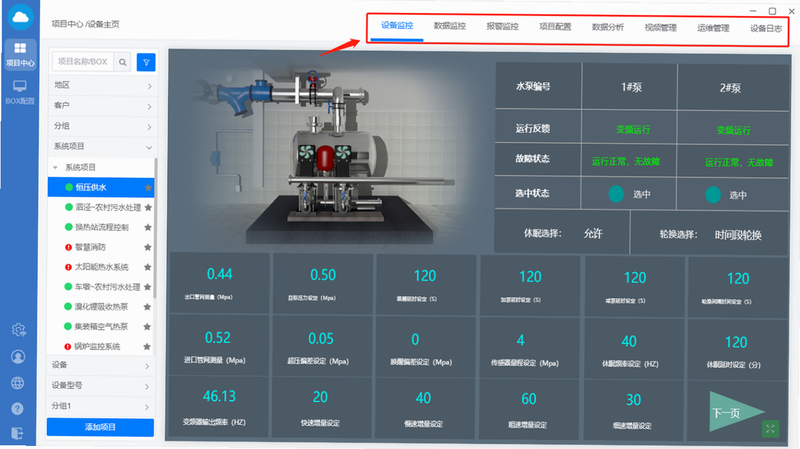Click the 0.44 outlet pressure value
Viewport: 800px width, 449px height.
[220, 275]
